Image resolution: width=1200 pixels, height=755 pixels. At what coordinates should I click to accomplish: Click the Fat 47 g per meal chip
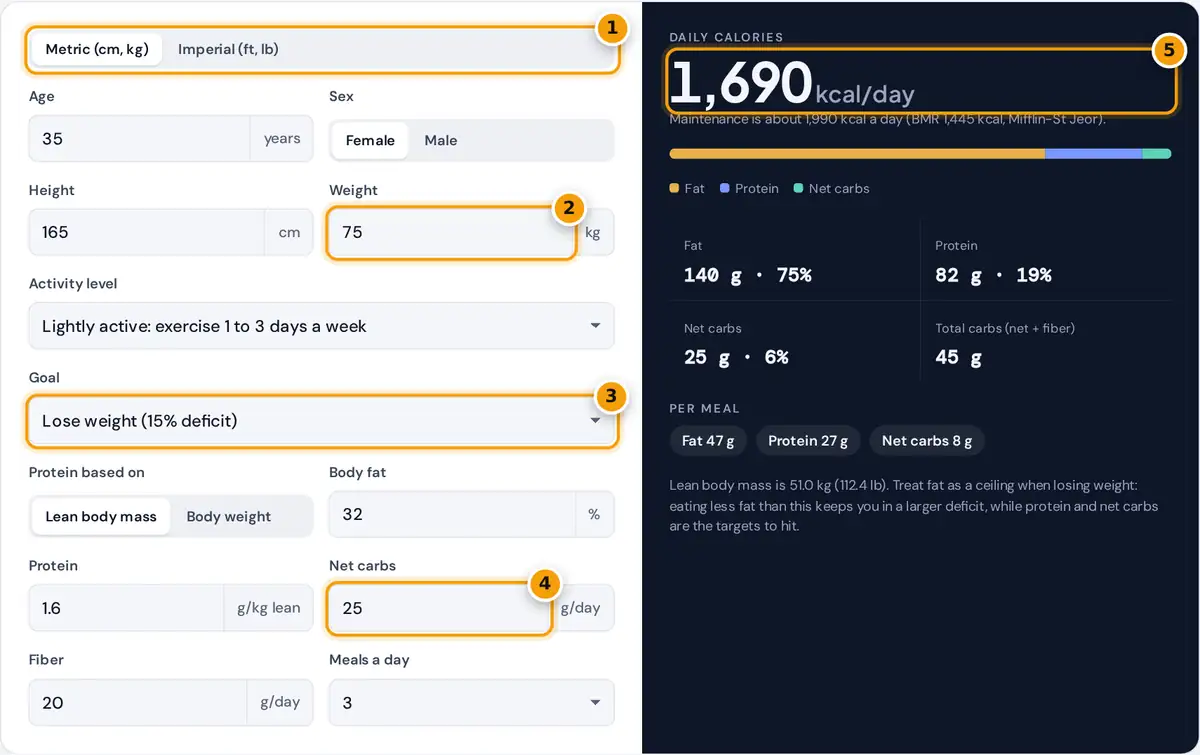[x=708, y=441]
